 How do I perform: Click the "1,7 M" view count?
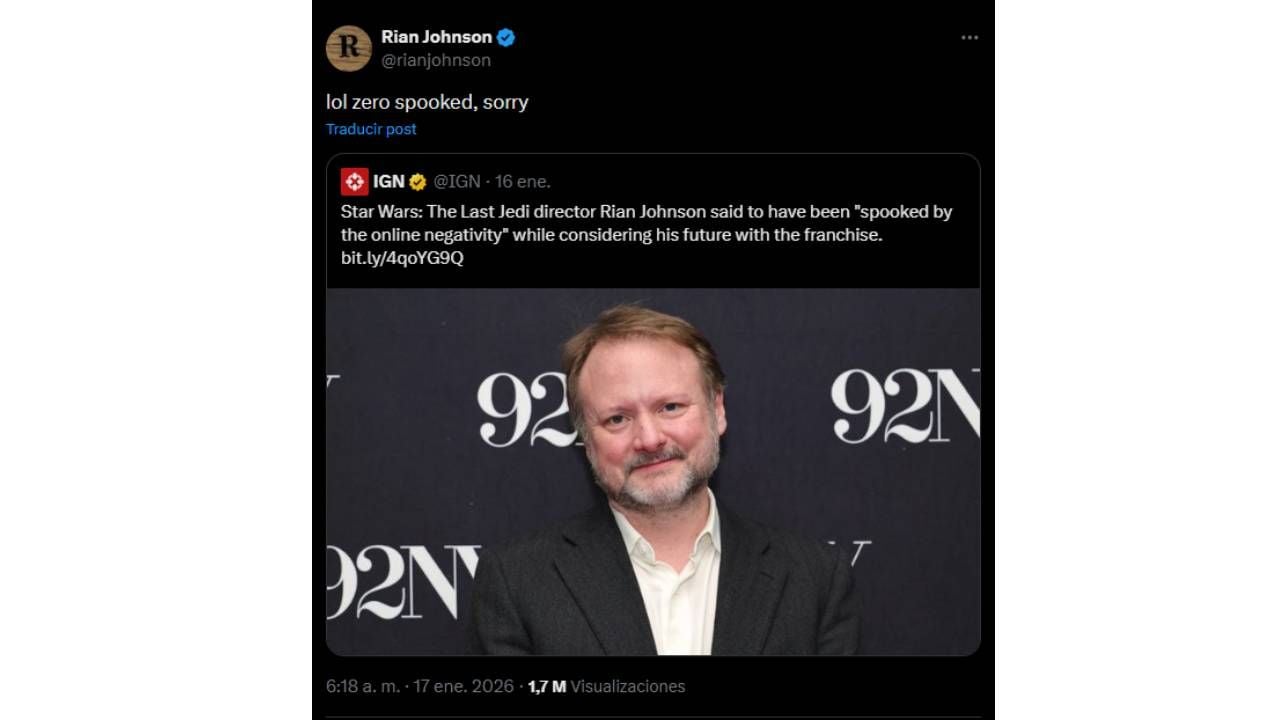[x=546, y=686]
